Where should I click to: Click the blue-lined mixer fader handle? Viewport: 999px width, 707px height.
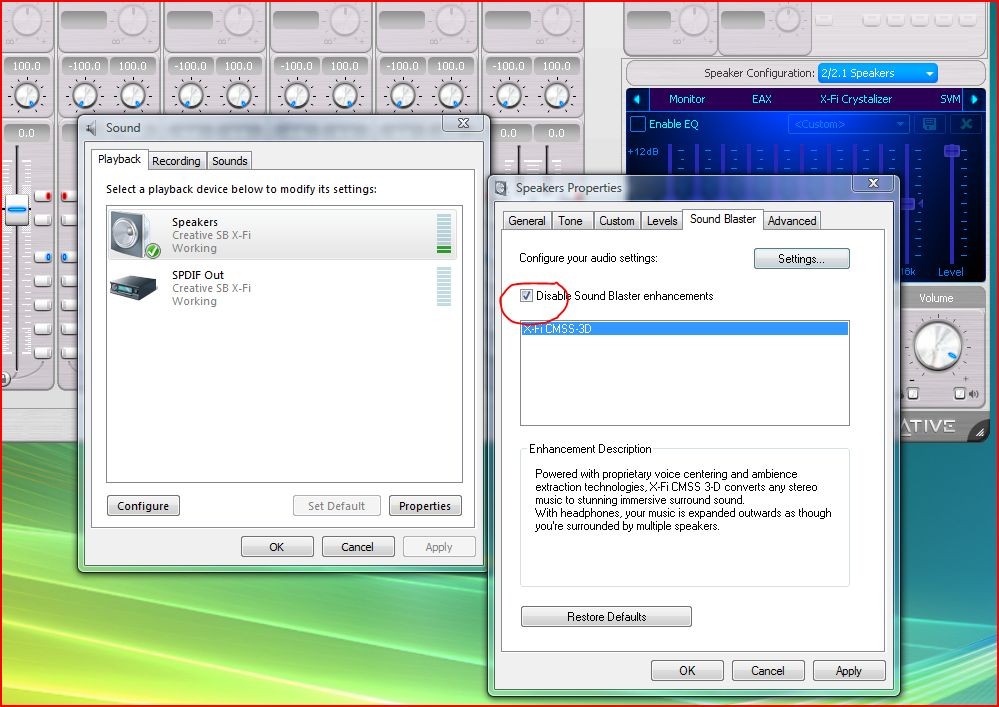click(17, 210)
